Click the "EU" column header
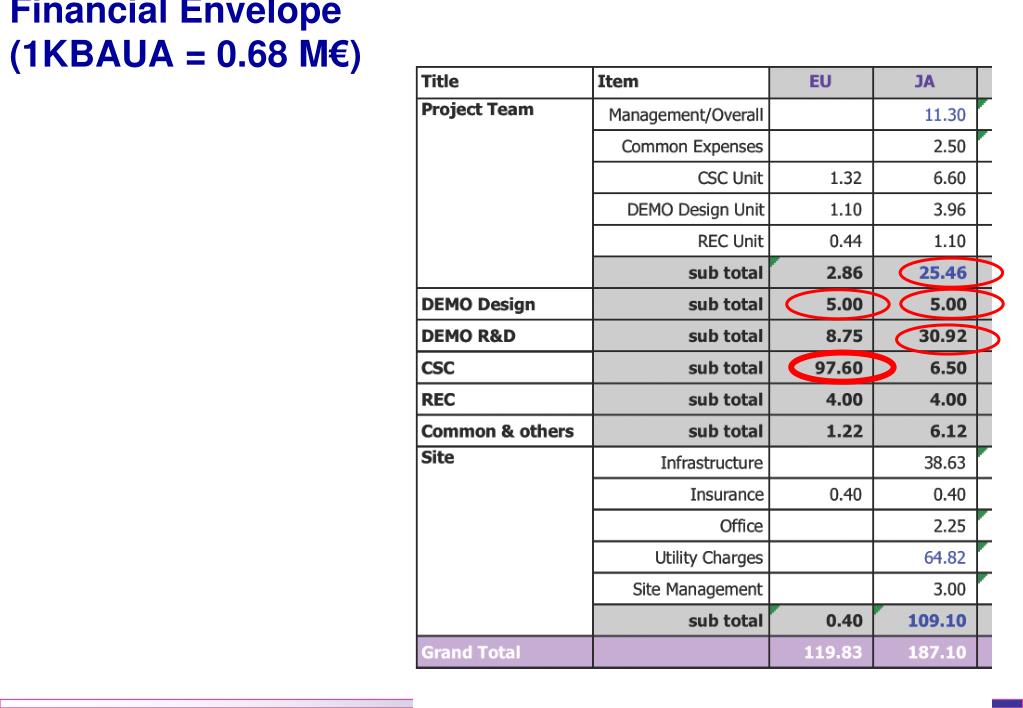The width and height of the screenshot is (1023, 708). pyautogui.click(x=820, y=82)
